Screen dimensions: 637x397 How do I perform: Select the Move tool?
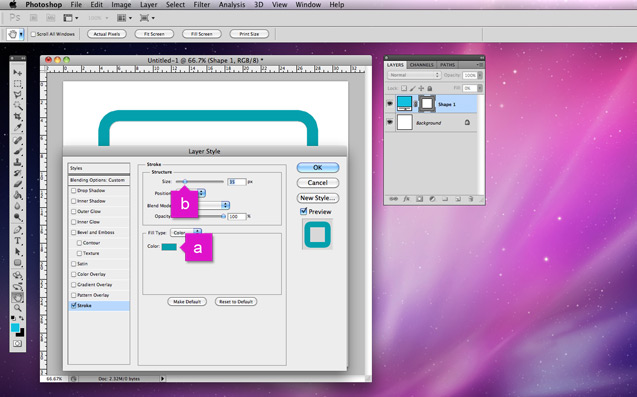[17, 72]
